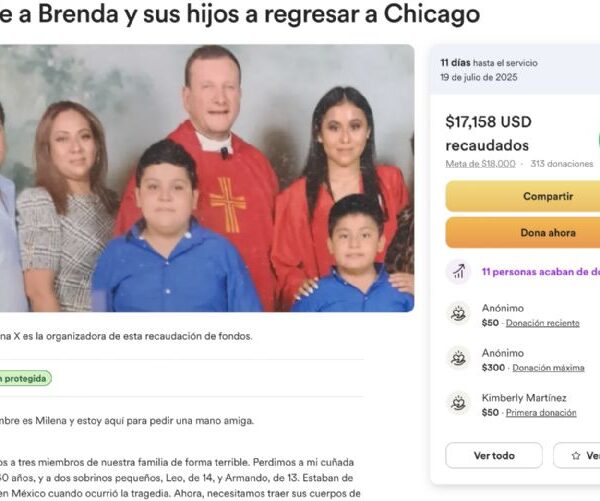Open the Meta de $18,000 link

(480, 164)
